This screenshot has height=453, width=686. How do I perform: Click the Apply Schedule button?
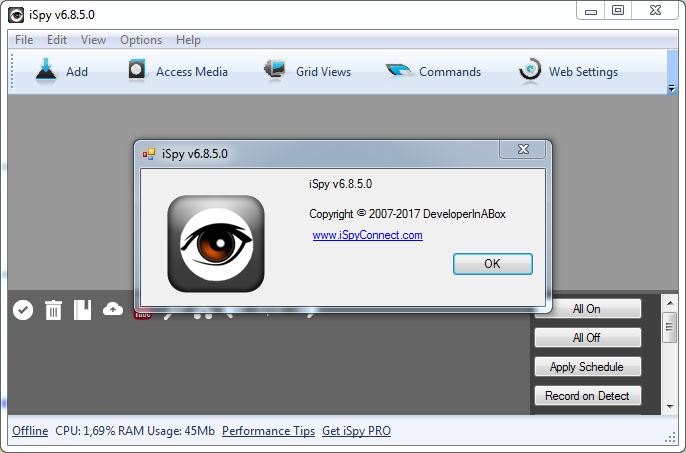click(x=588, y=367)
